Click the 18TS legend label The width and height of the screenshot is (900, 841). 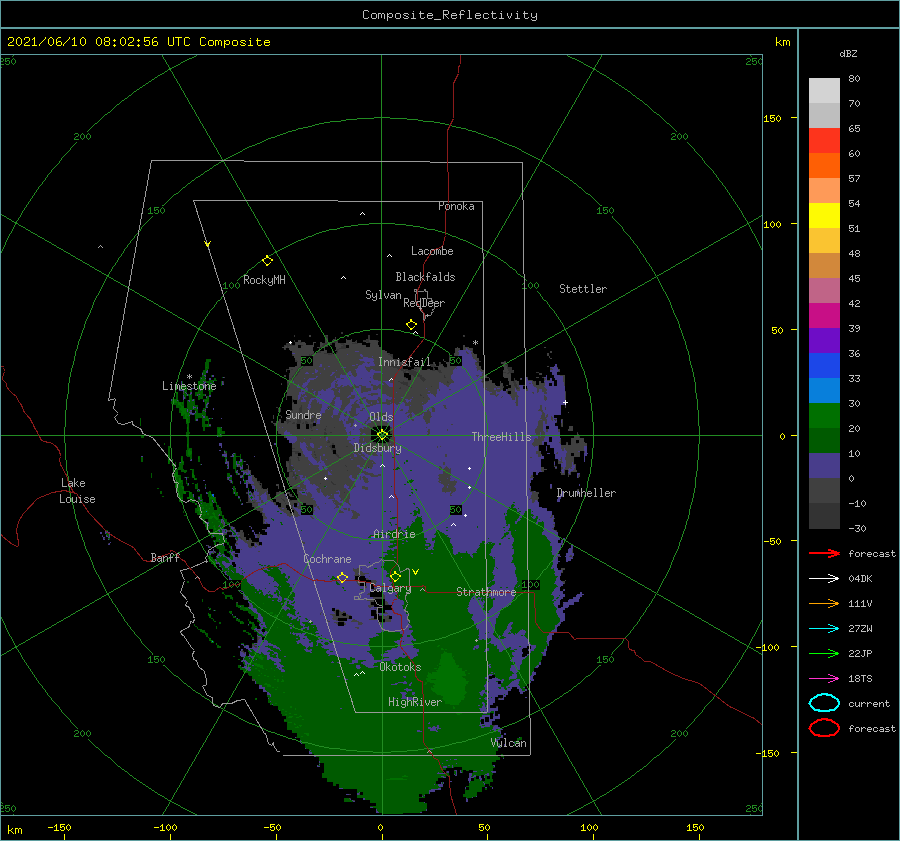[x=860, y=679]
